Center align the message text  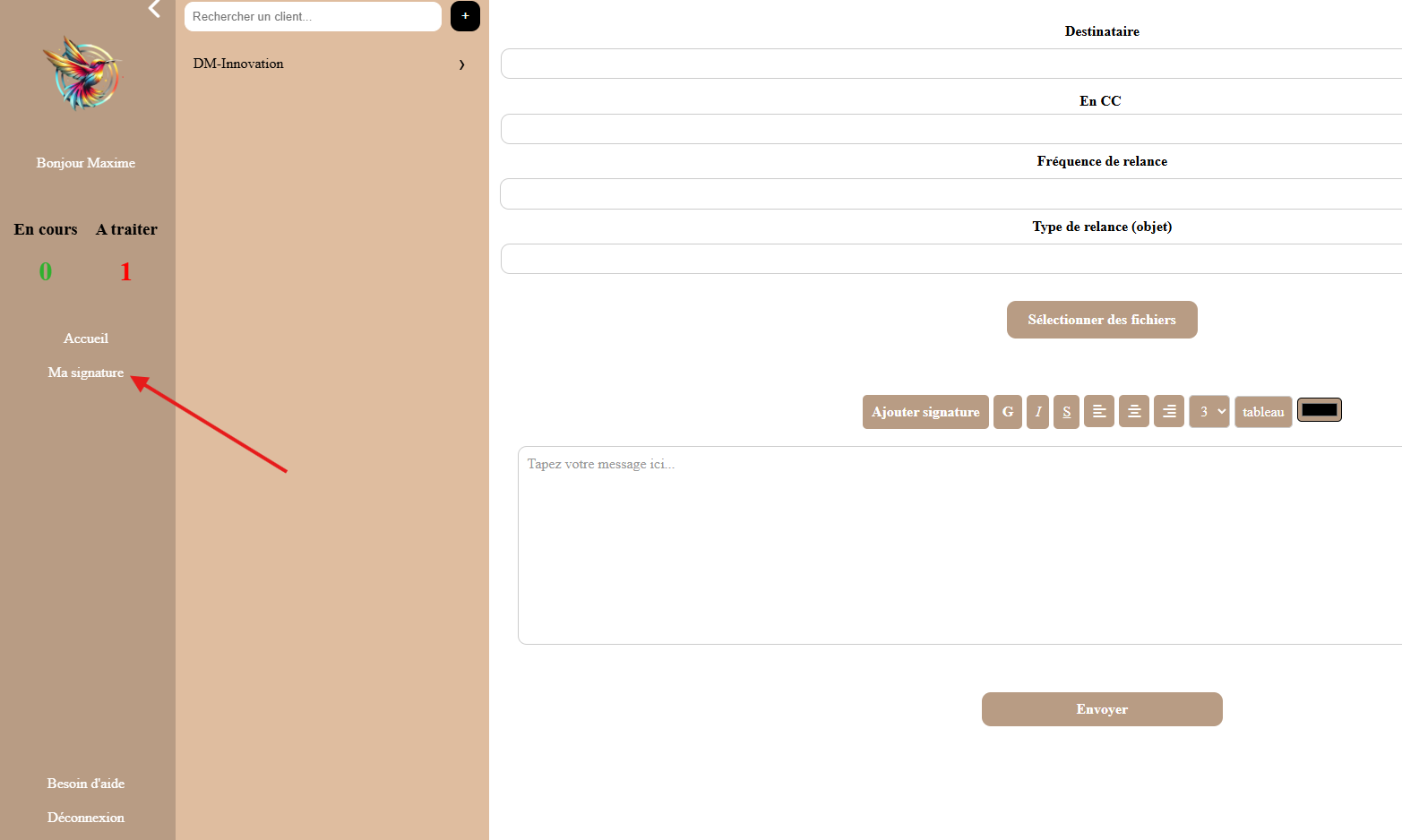[1134, 411]
